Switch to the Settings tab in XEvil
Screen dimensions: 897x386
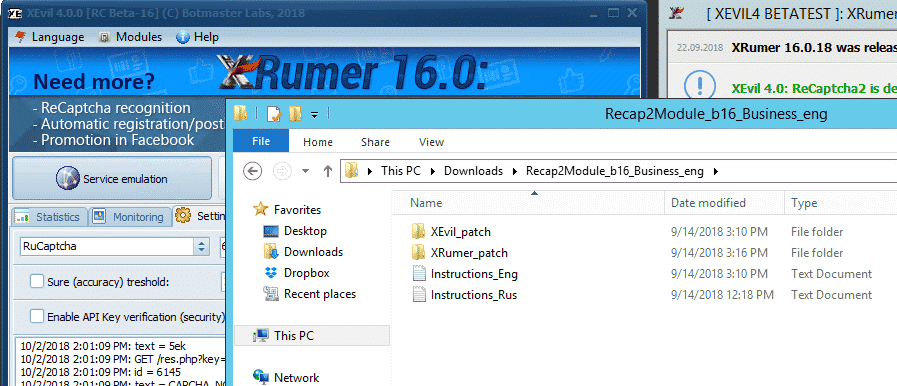pyautogui.click(x=200, y=217)
